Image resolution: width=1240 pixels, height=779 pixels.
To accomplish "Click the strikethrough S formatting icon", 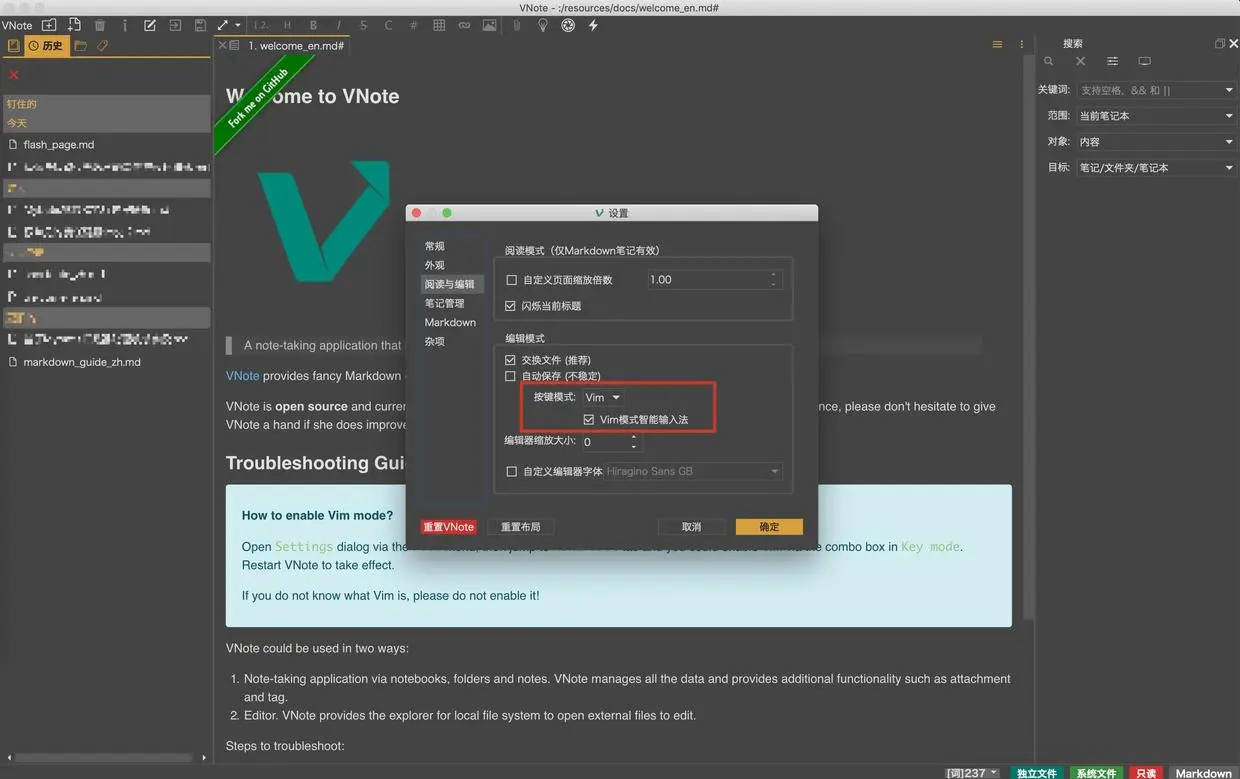I will pos(363,25).
